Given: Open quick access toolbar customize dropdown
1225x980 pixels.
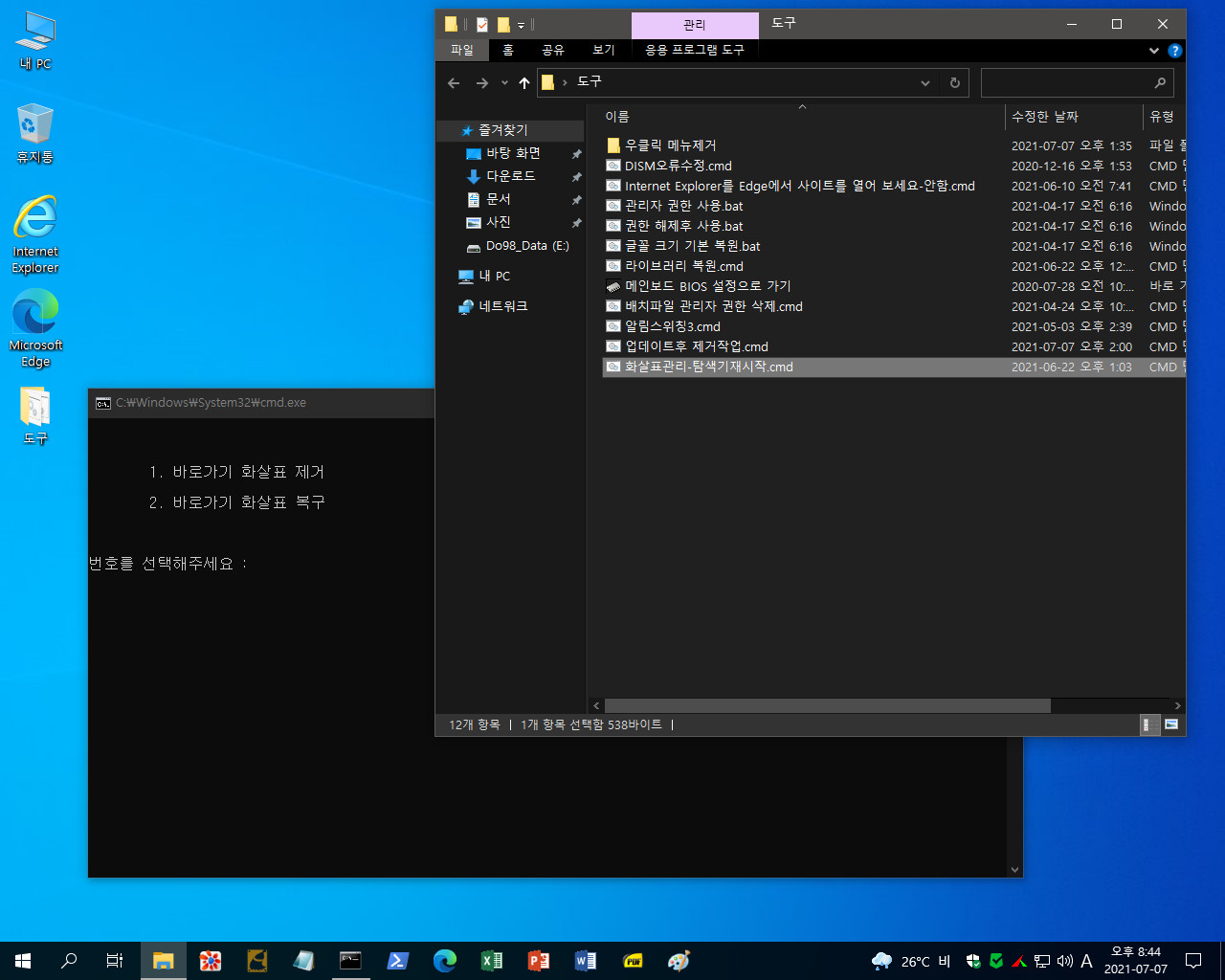Looking at the screenshot, I should tap(522, 25).
